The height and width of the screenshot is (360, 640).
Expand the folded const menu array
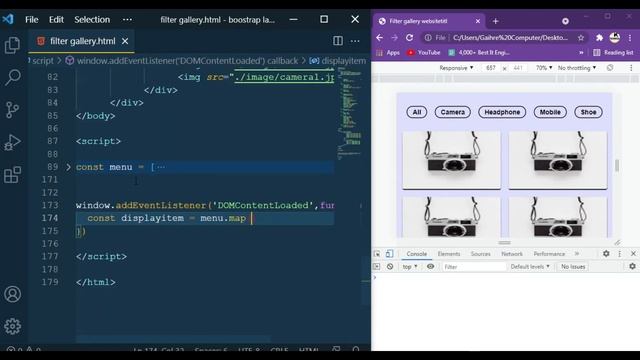pos(68,167)
